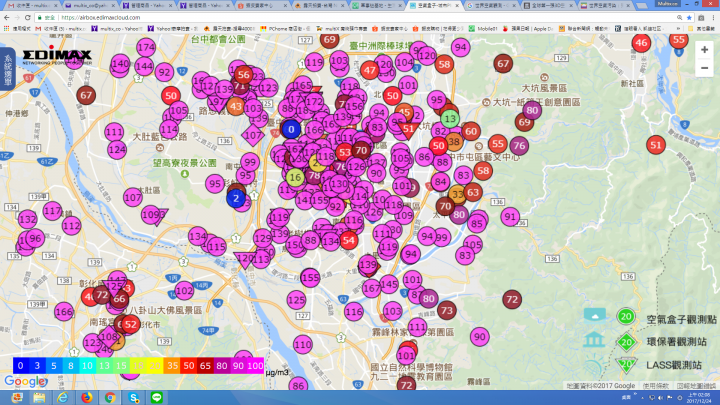Select the 132 station marker
The image size is (720, 405).
[28, 219]
